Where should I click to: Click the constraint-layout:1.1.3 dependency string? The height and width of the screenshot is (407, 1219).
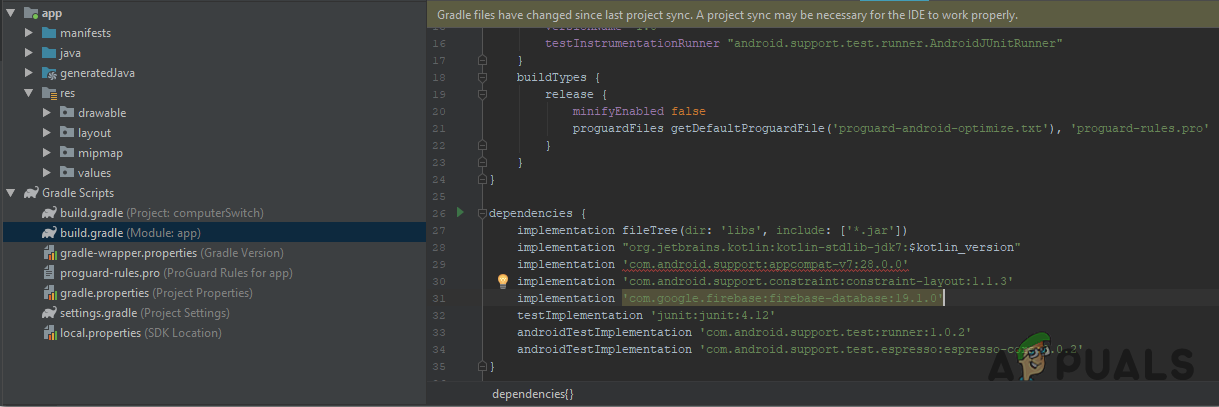[x=818, y=281]
